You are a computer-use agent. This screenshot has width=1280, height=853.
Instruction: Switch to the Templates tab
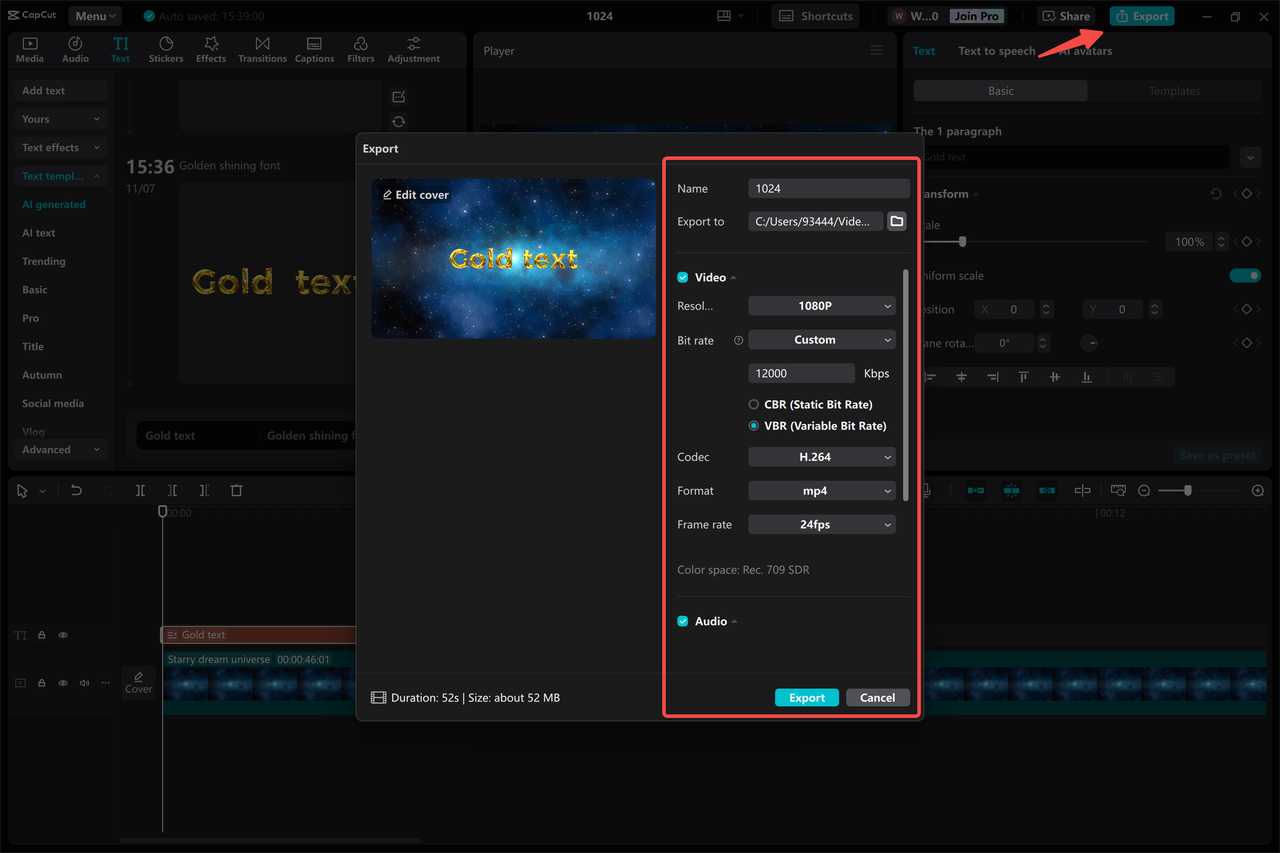(1174, 90)
